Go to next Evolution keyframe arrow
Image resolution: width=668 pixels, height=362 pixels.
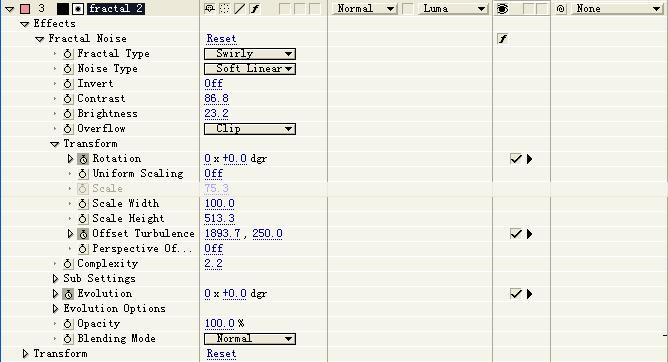[x=529, y=294]
